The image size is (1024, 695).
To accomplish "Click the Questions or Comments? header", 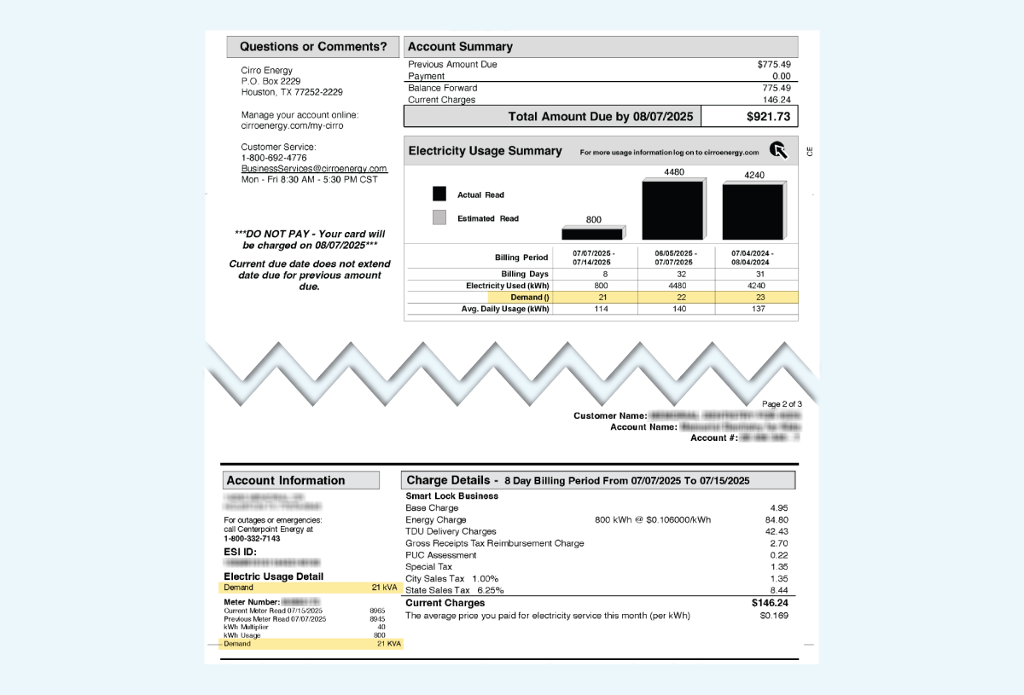I will 313,47.
